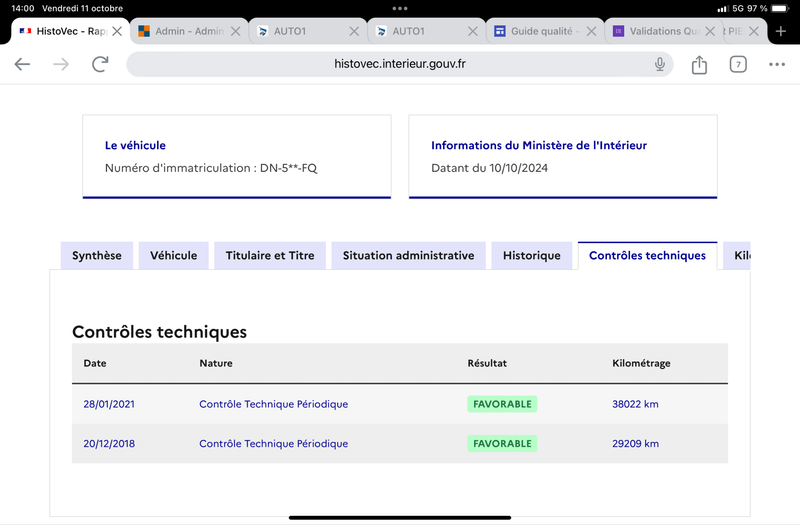Open the Véhicule tab
The image size is (800, 525).
point(173,256)
